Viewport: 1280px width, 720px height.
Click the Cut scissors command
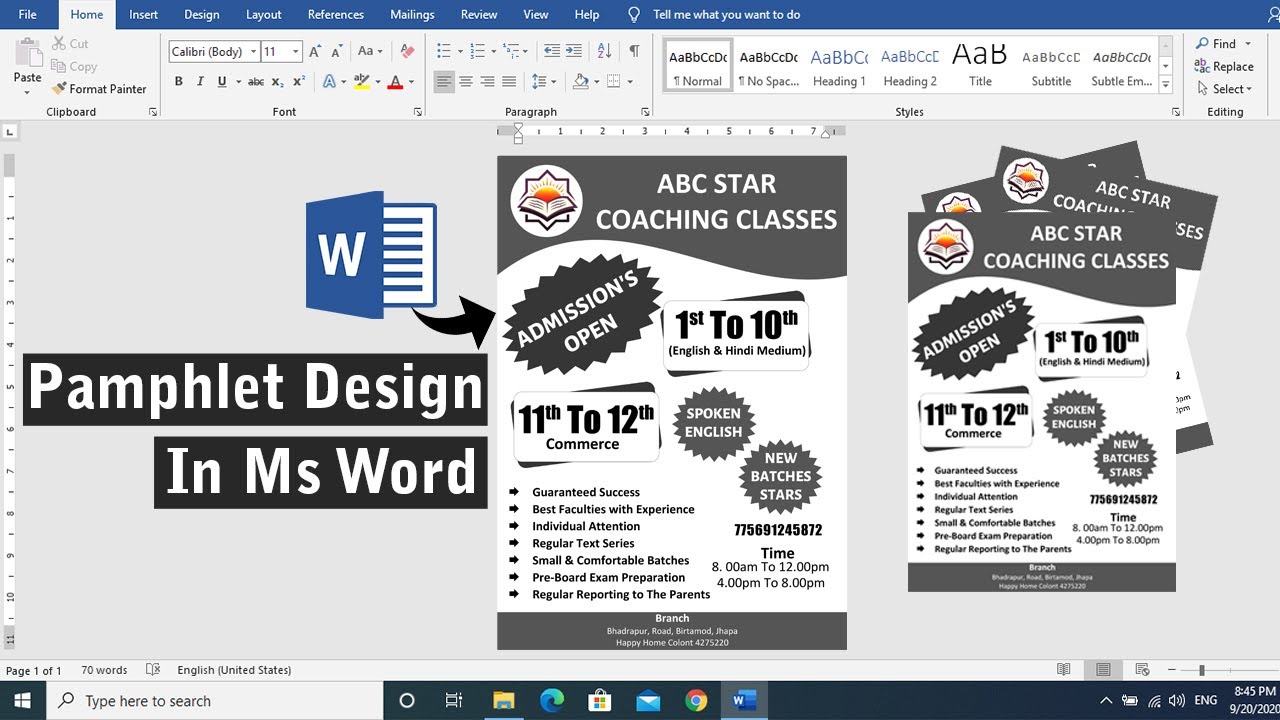click(70, 44)
